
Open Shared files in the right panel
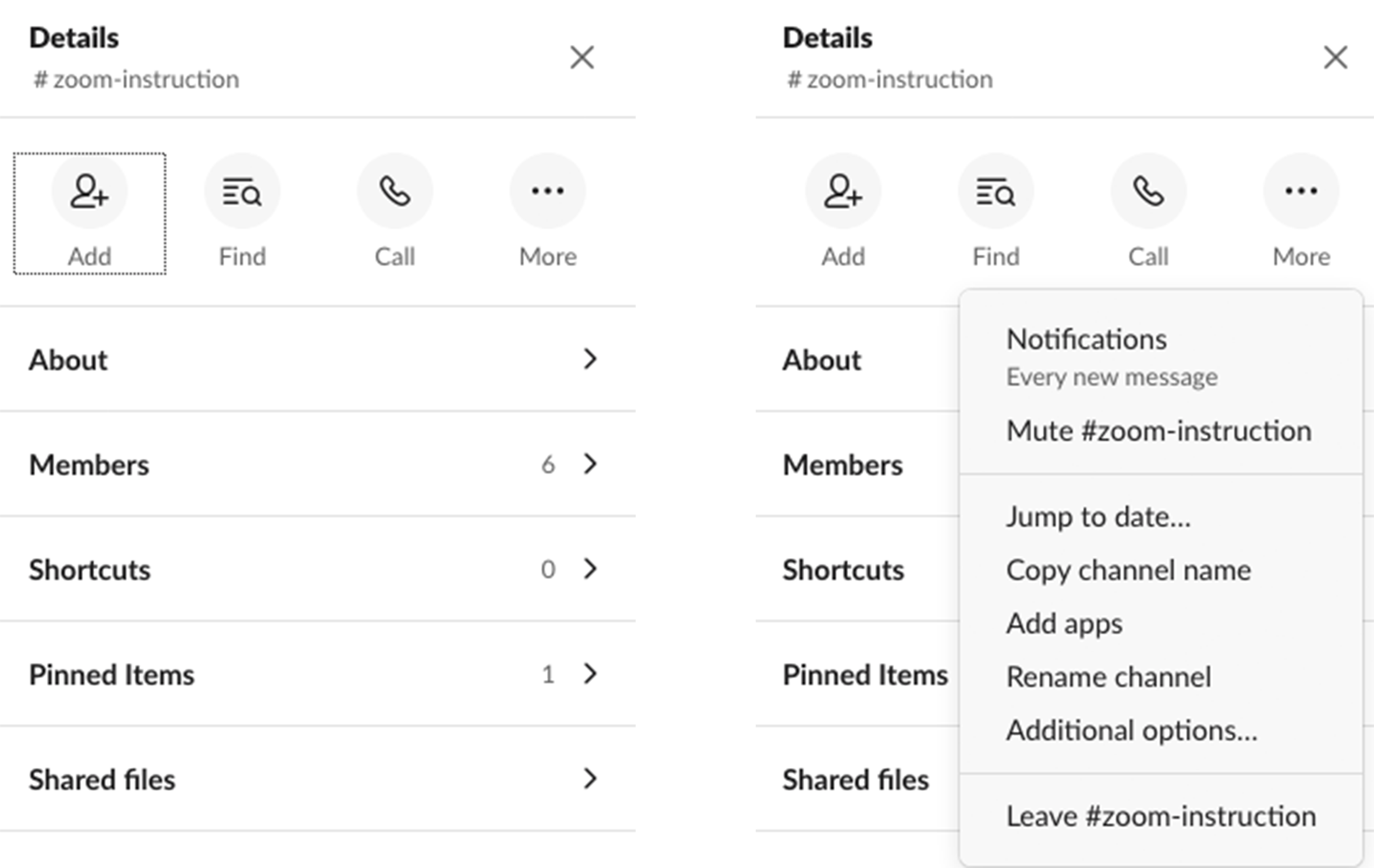click(858, 779)
